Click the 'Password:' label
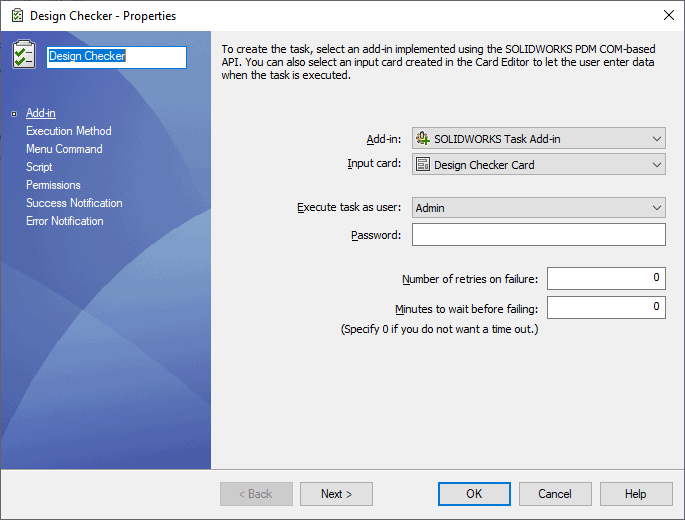Screen dimensions: 685x520 (376, 235)
